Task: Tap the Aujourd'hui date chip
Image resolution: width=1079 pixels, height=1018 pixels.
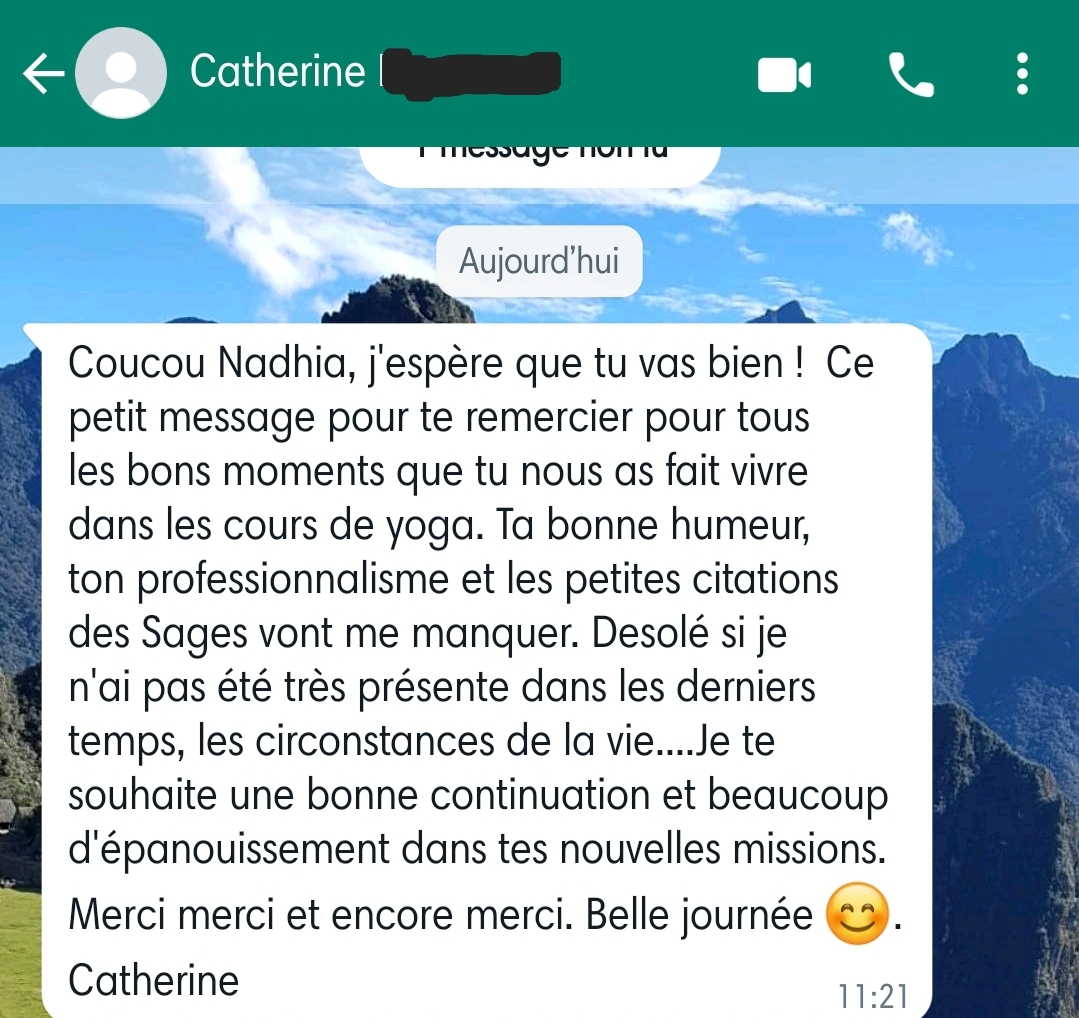Action: tap(540, 261)
